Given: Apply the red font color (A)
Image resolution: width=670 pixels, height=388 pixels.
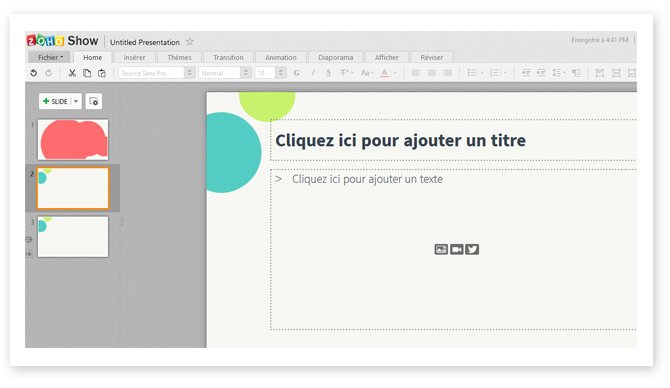Looking at the screenshot, I should tap(385, 73).
